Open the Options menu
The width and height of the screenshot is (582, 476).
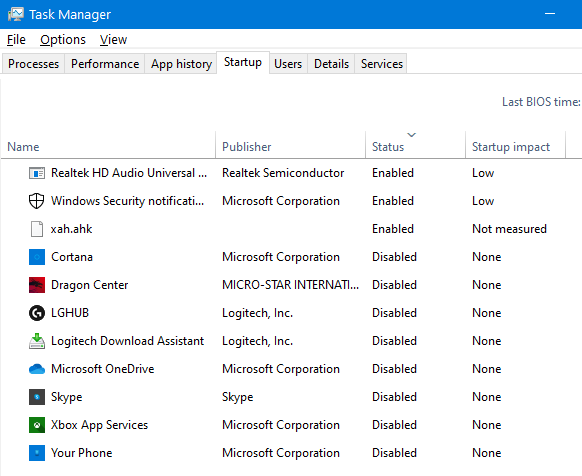63,40
